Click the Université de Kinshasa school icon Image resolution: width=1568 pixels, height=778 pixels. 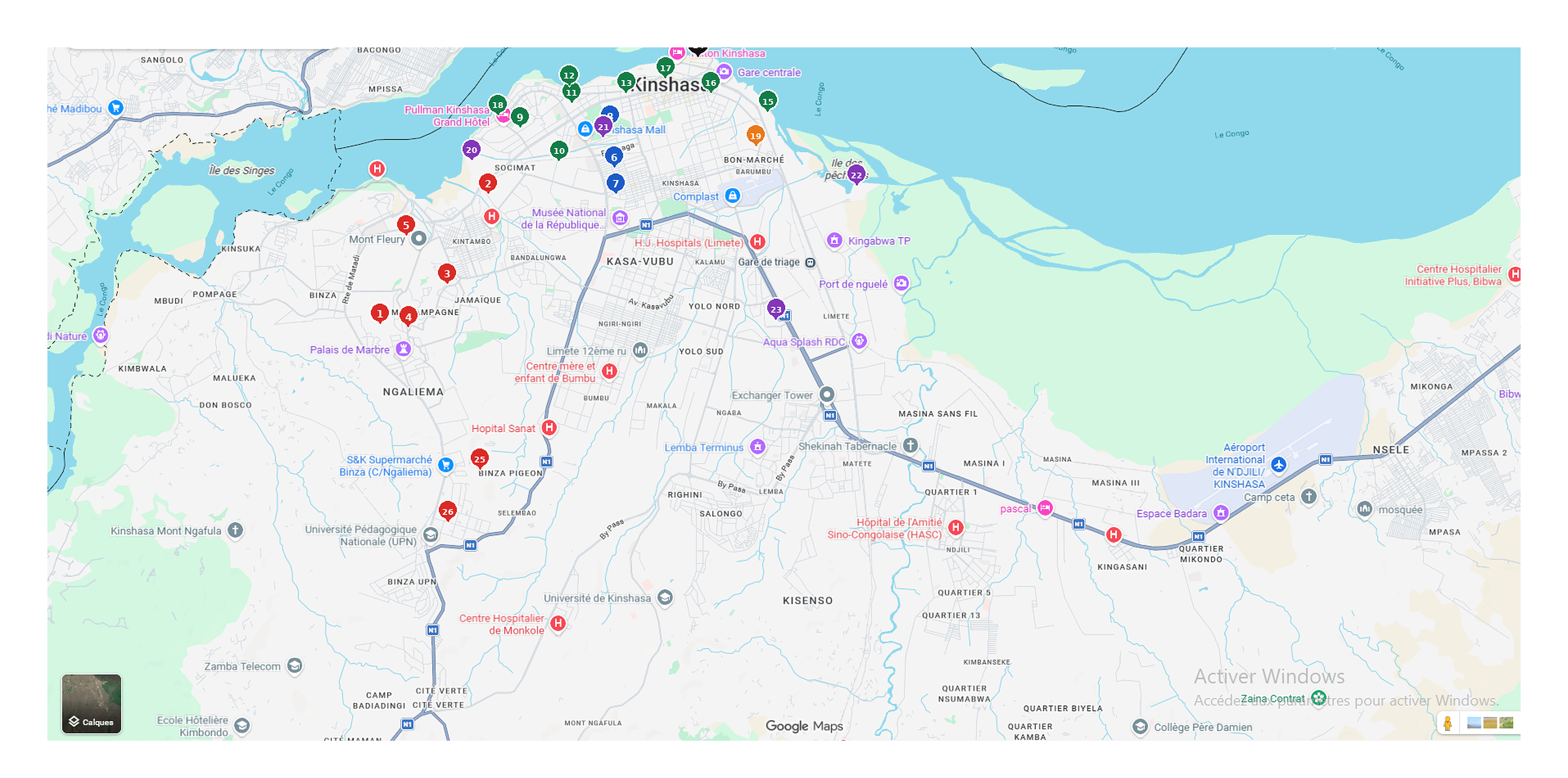click(665, 598)
